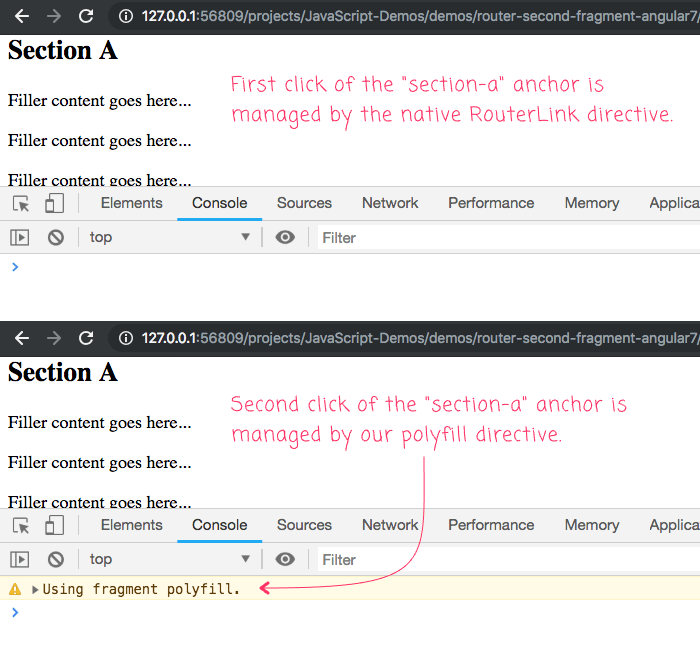This screenshot has width=700, height=665.
Task: Focus the Filter field in top DevTools console
Action: point(508,237)
